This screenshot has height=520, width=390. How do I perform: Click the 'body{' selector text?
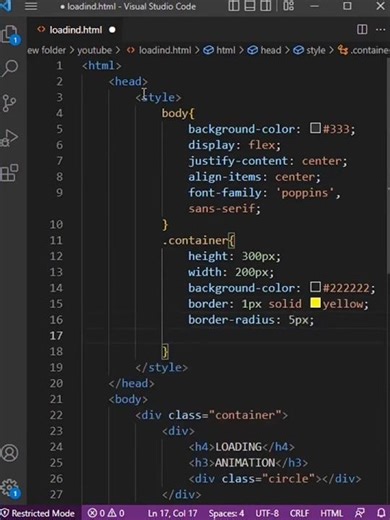178,113
